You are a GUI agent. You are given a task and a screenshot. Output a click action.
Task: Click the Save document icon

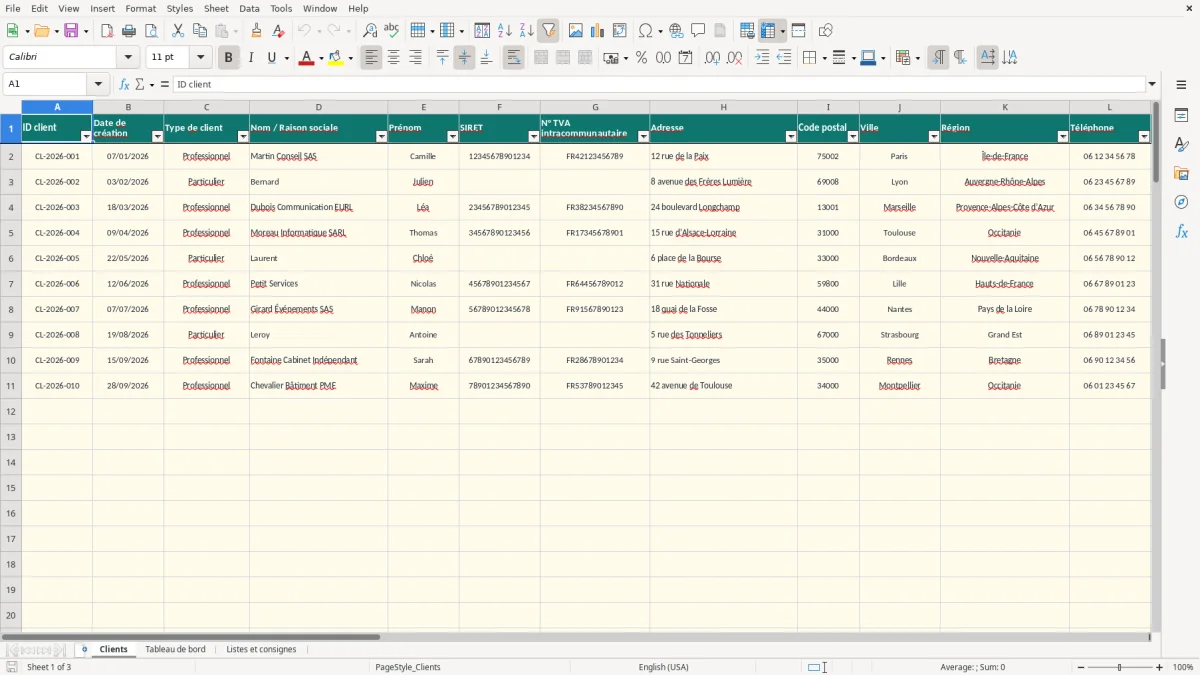click(x=71, y=31)
